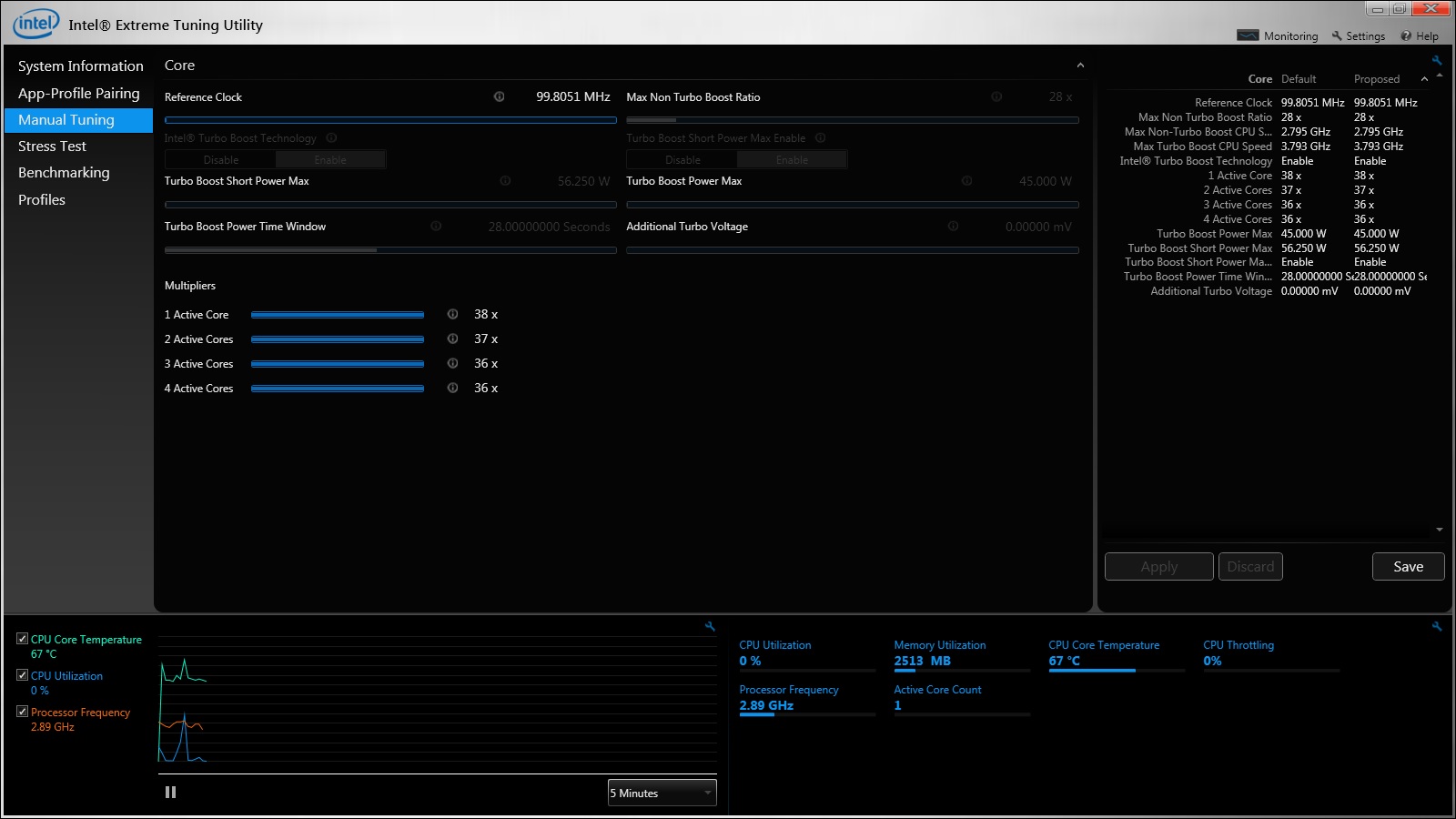Adjust Max Non Turbo Boost Ratio slider

(853, 120)
